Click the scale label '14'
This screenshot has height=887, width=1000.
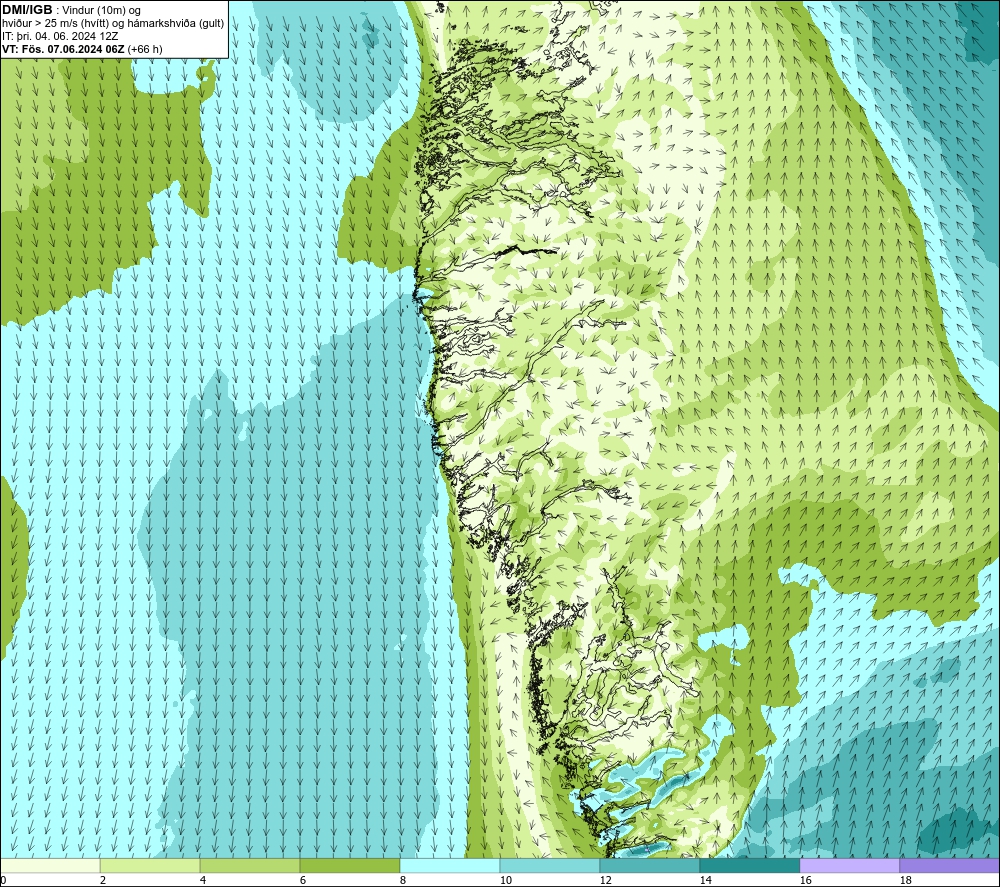[705, 880]
